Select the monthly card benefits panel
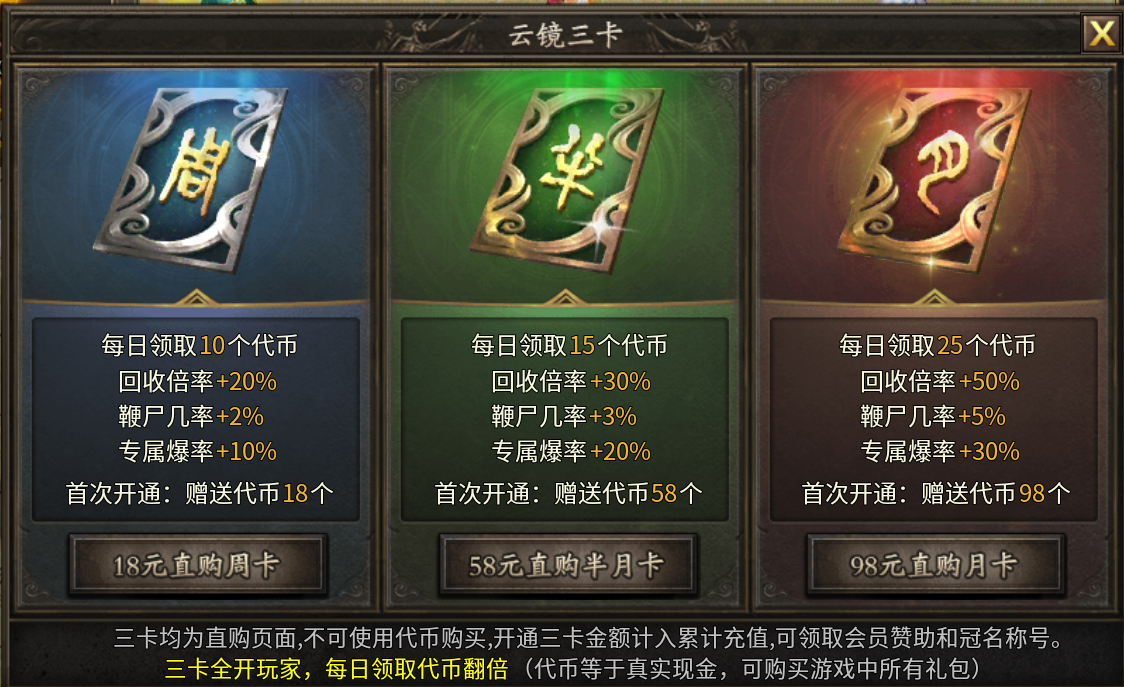Screen dimensions: 1124x687 (x=934, y=420)
